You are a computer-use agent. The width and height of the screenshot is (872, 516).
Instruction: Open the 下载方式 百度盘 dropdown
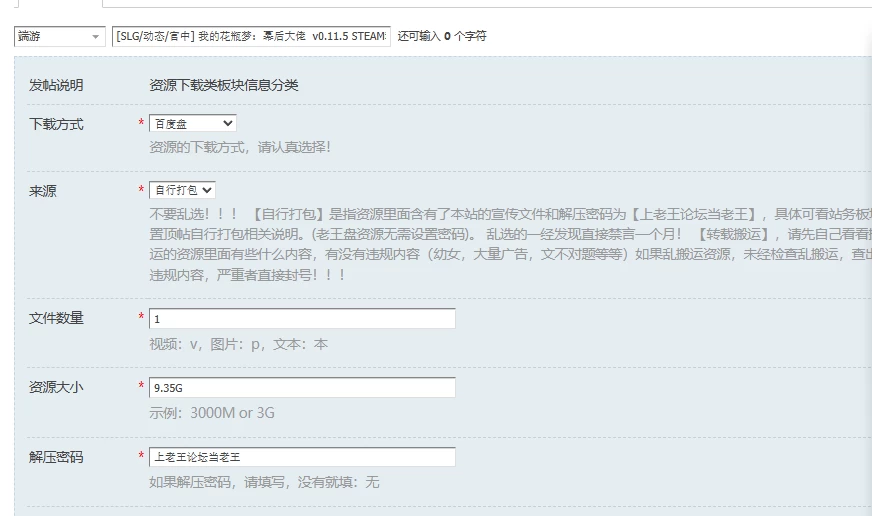[192, 123]
